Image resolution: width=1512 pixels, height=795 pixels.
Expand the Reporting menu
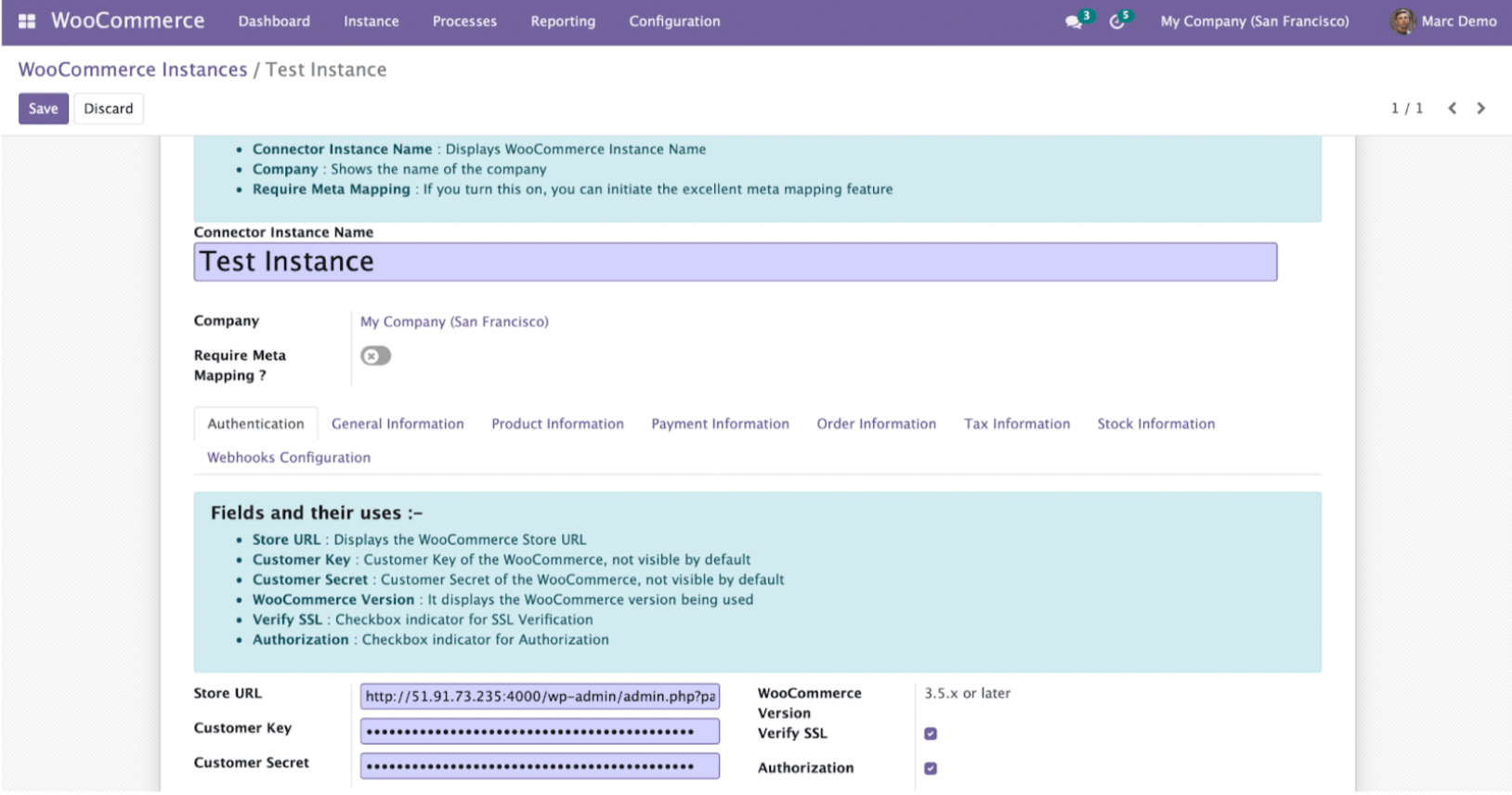click(563, 21)
